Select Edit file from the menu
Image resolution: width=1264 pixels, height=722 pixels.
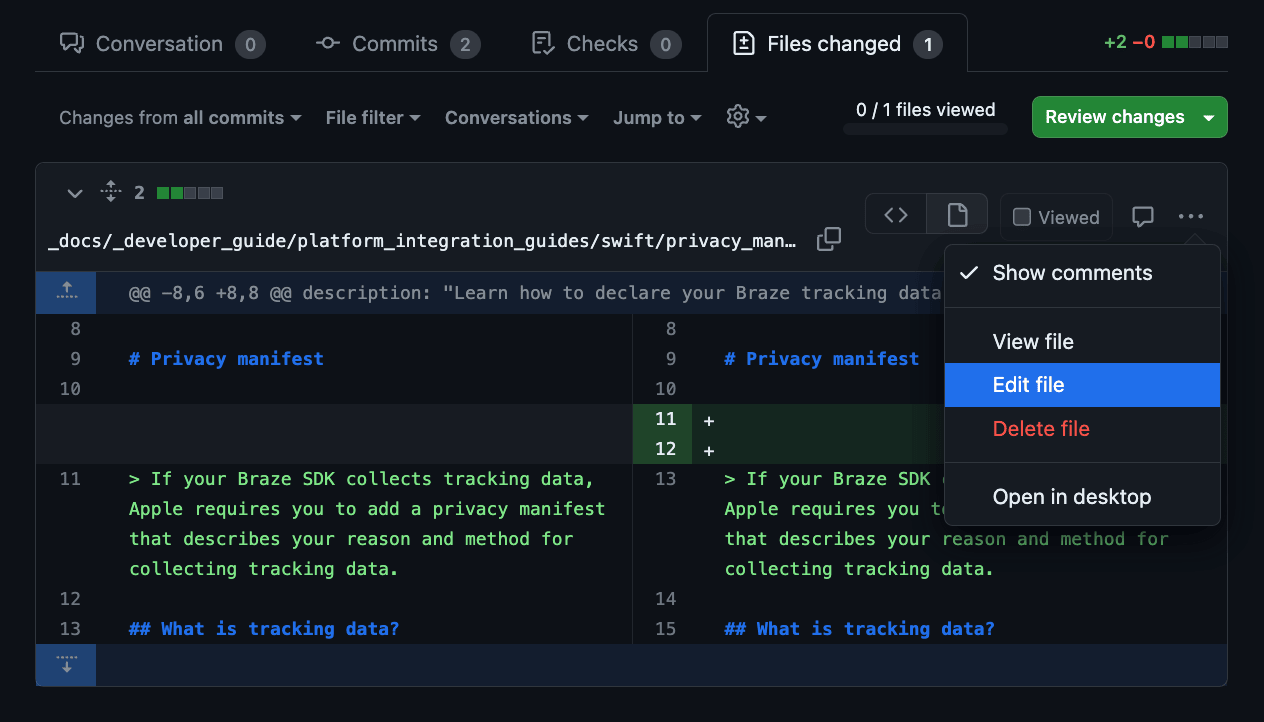coord(1028,385)
